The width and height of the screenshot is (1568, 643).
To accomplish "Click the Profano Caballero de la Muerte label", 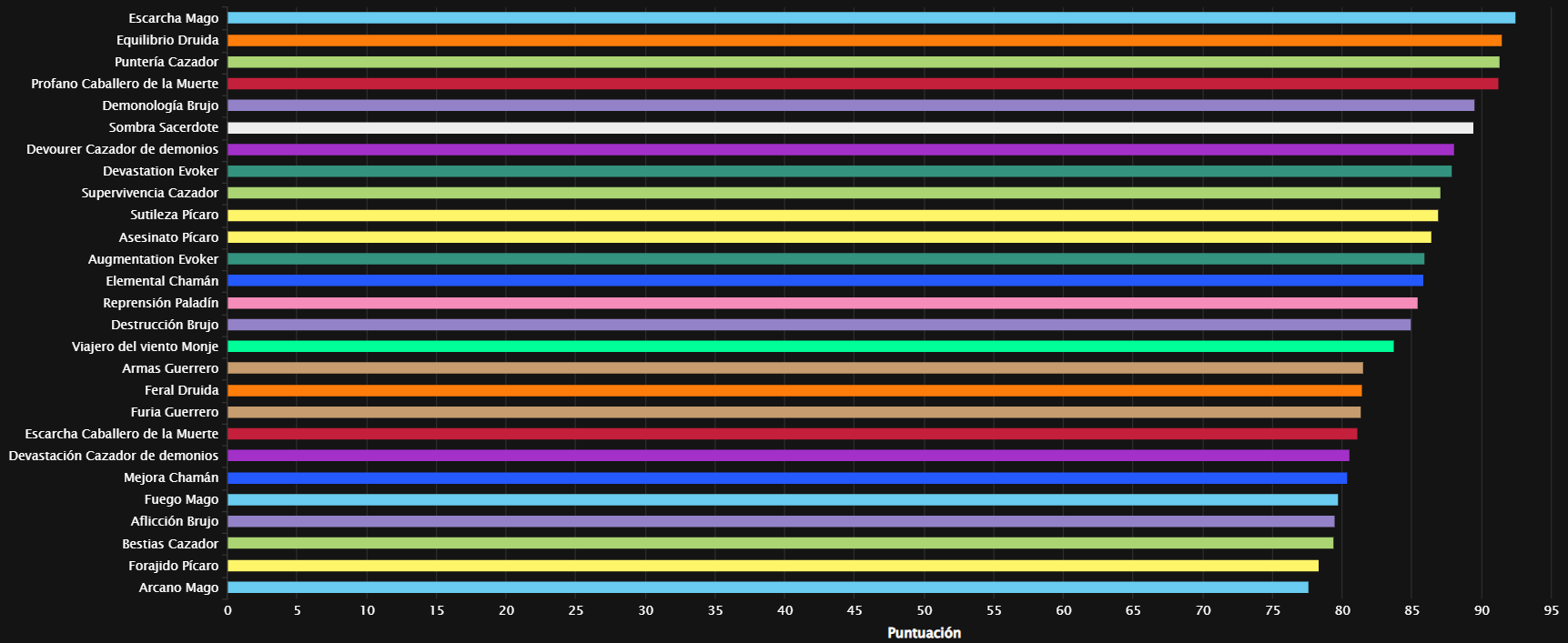I will [x=125, y=84].
